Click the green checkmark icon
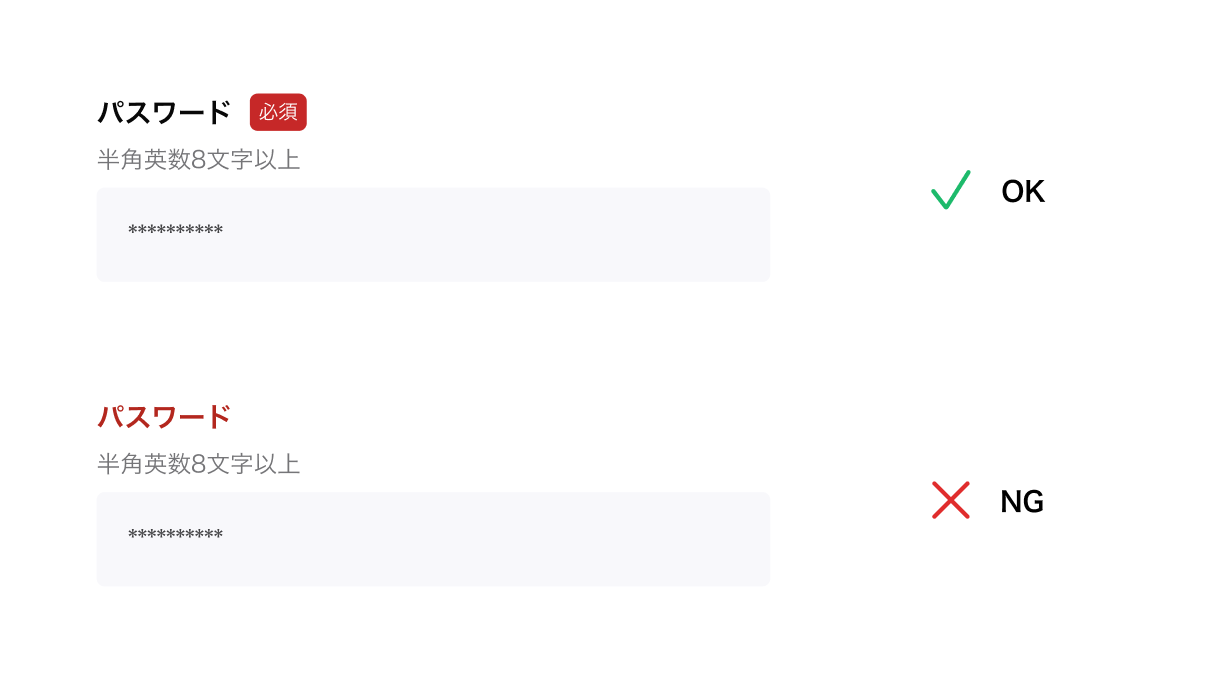Viewport: 1216px width, 690px height. click(x=950, y=190)
